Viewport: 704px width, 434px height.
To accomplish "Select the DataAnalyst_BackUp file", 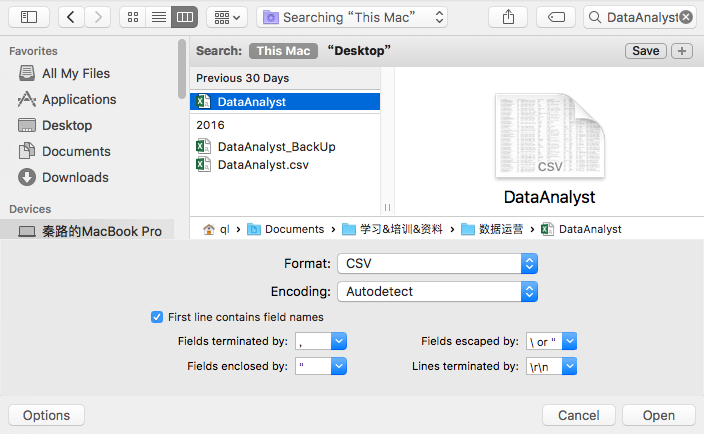I will point(276,147).
